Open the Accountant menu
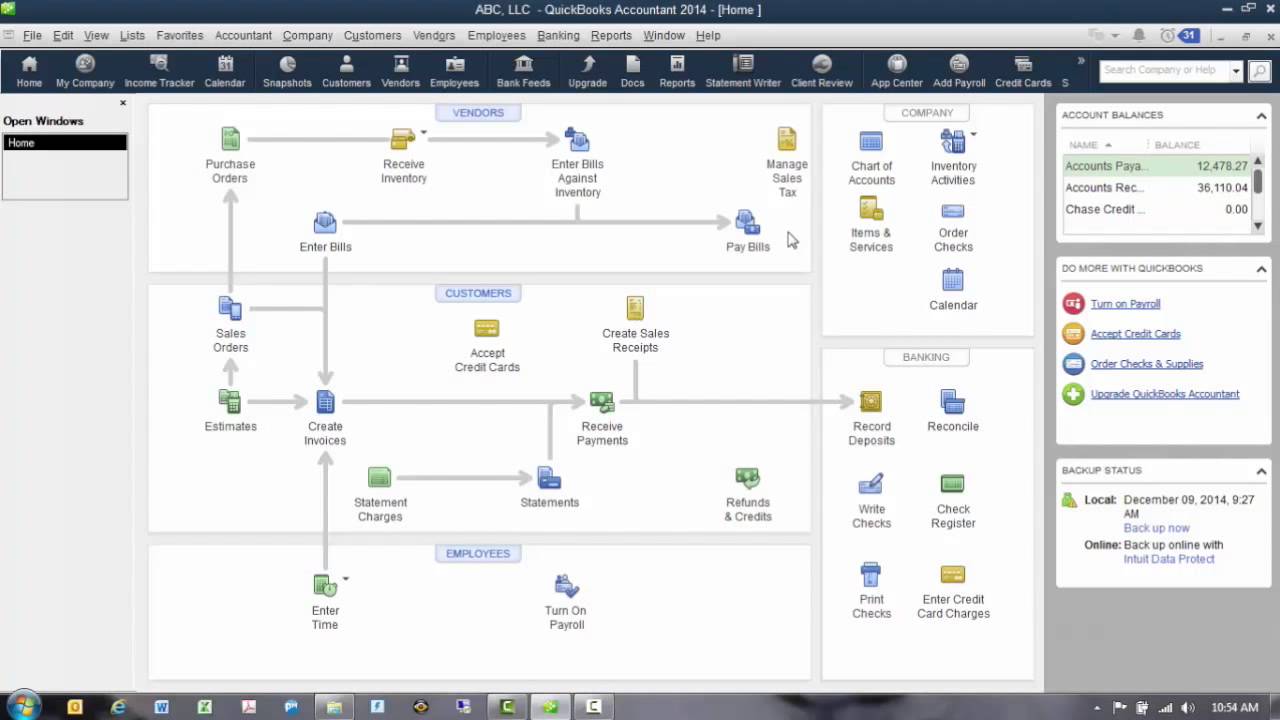The image size is (1280, 720). click(x=243, y=35)
